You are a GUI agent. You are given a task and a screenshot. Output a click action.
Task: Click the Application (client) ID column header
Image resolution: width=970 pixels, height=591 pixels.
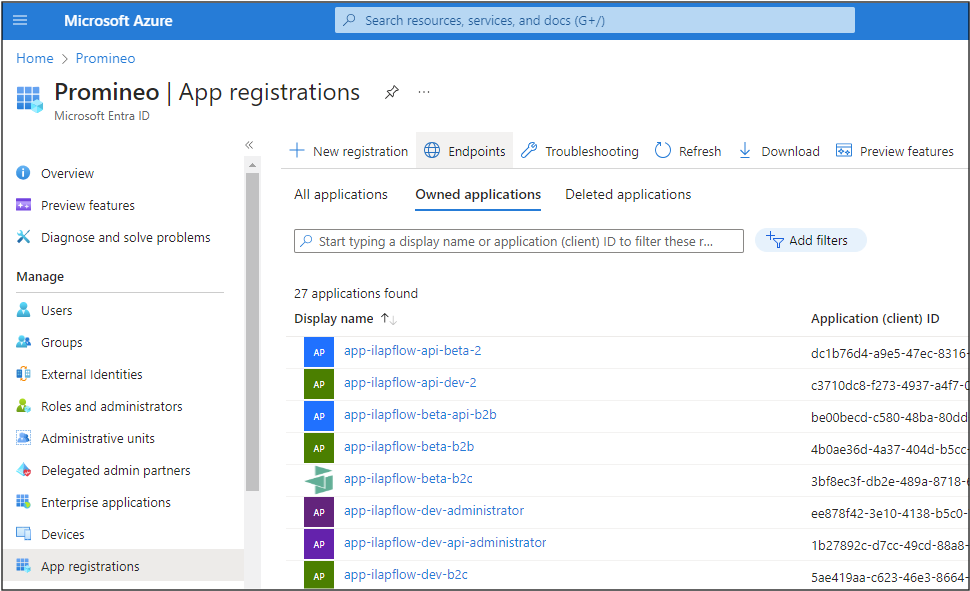(875, 319)
